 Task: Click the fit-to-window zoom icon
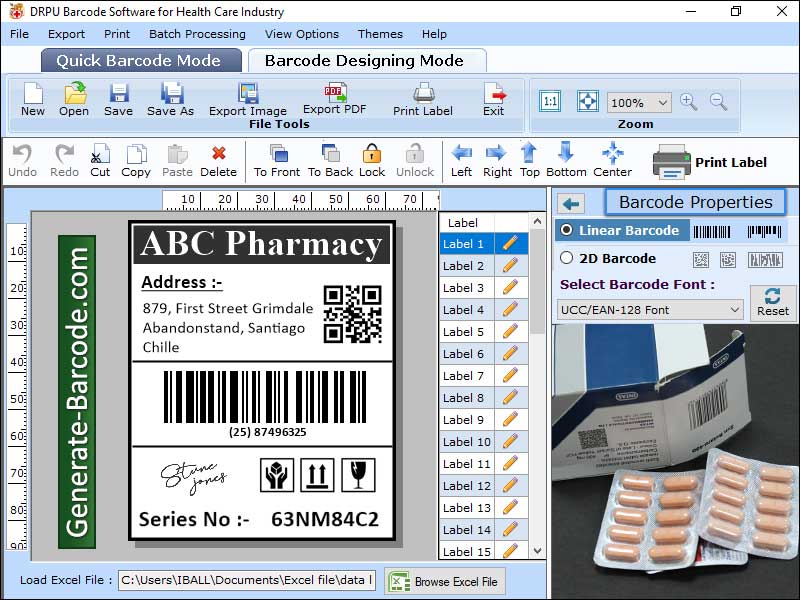click(587, 101)
